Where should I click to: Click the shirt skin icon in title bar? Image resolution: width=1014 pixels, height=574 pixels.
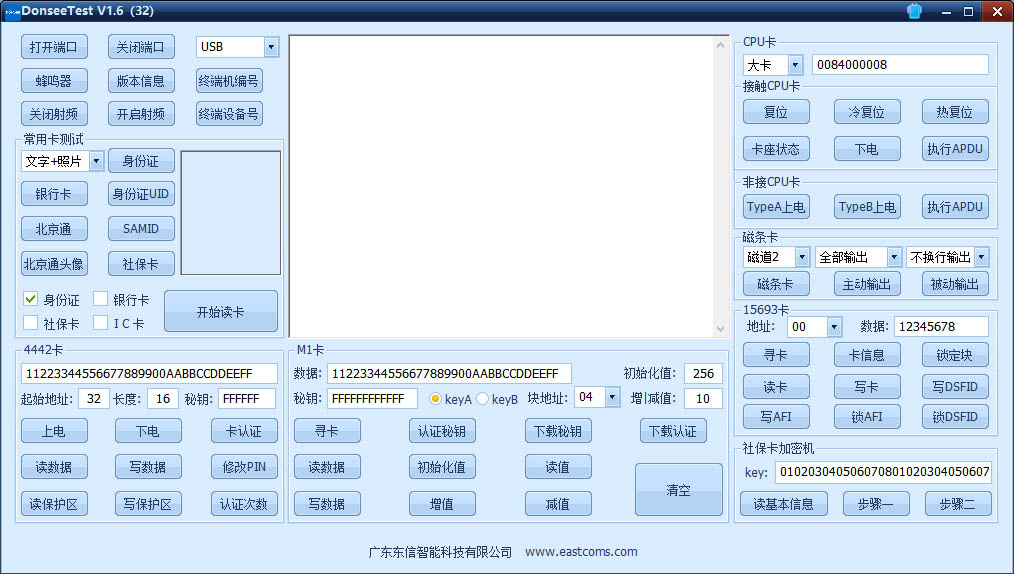pos(914,11)
